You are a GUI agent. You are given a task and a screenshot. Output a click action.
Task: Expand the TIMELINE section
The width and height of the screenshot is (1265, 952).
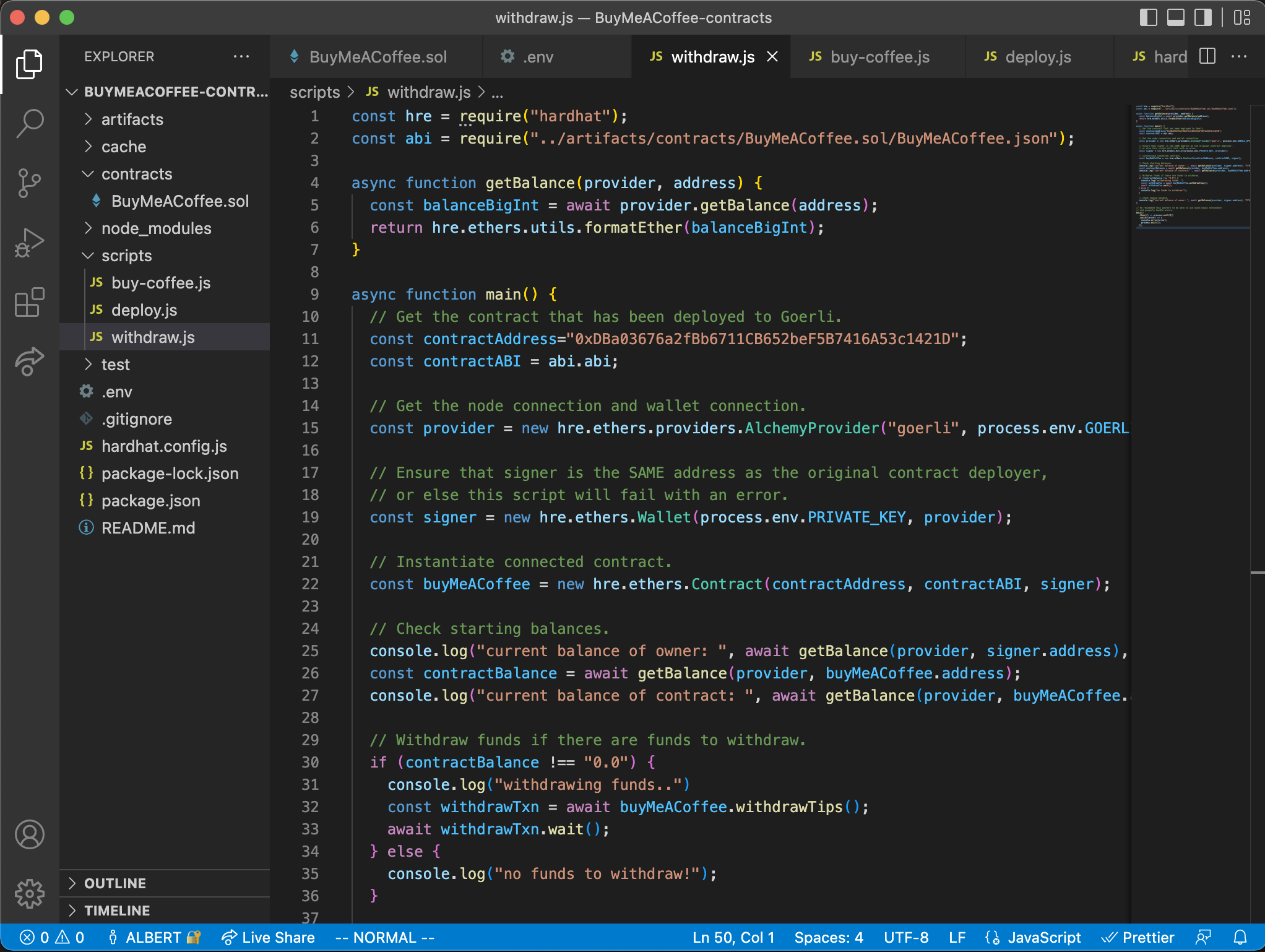click(165, 911)
